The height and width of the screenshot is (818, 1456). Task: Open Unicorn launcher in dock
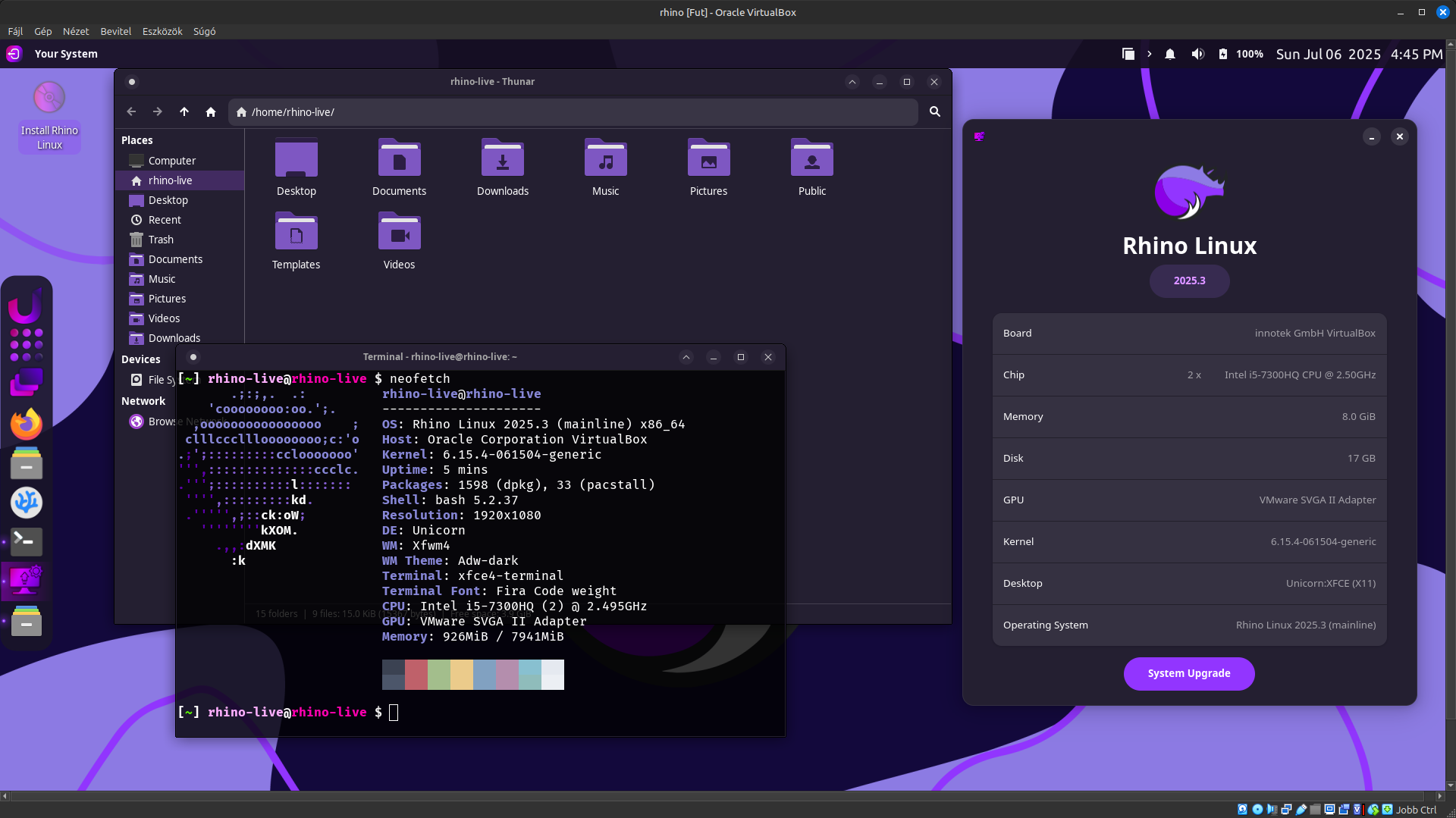(x=25, y=306)
